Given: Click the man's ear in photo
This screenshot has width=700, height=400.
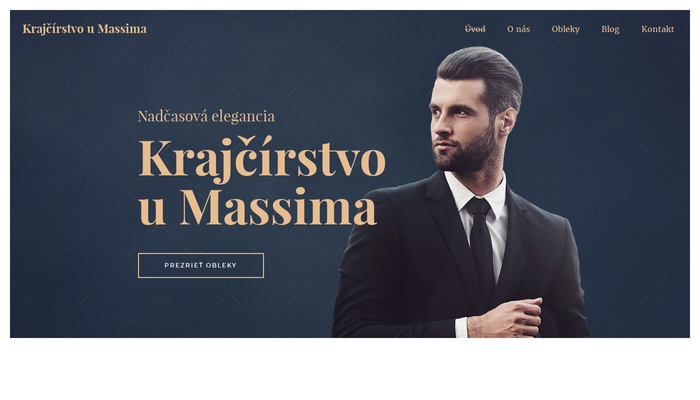Looking at the screenshot, I should tap(508, 121).
